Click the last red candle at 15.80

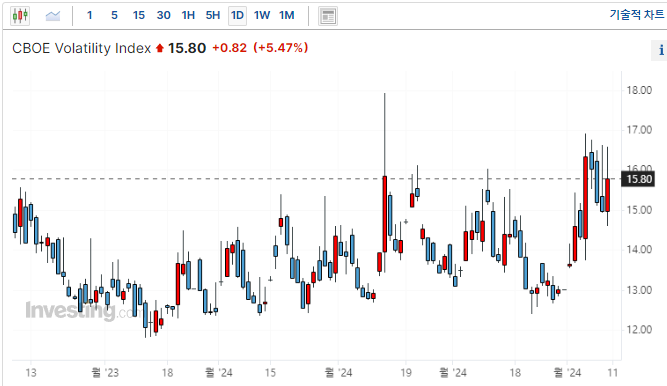click(x=607, y=195)
